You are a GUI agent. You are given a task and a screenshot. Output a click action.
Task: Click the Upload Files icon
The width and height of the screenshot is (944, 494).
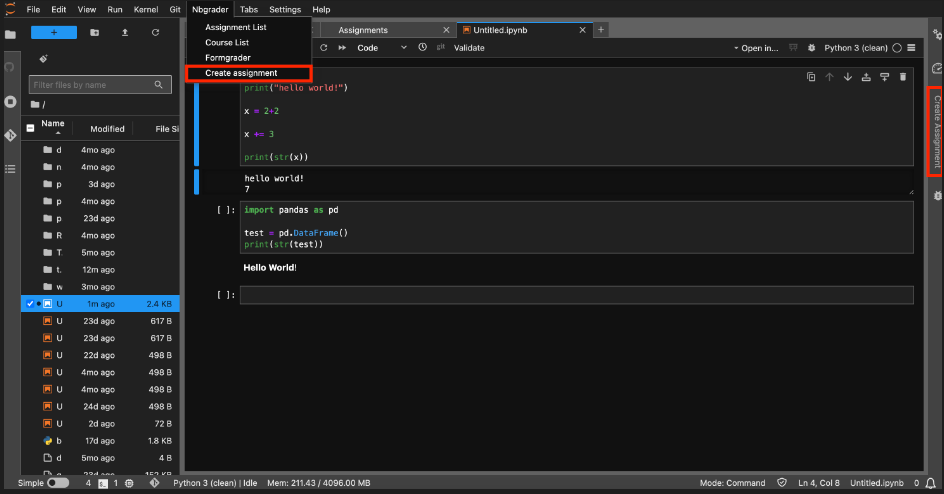click(x=125, y=32)
